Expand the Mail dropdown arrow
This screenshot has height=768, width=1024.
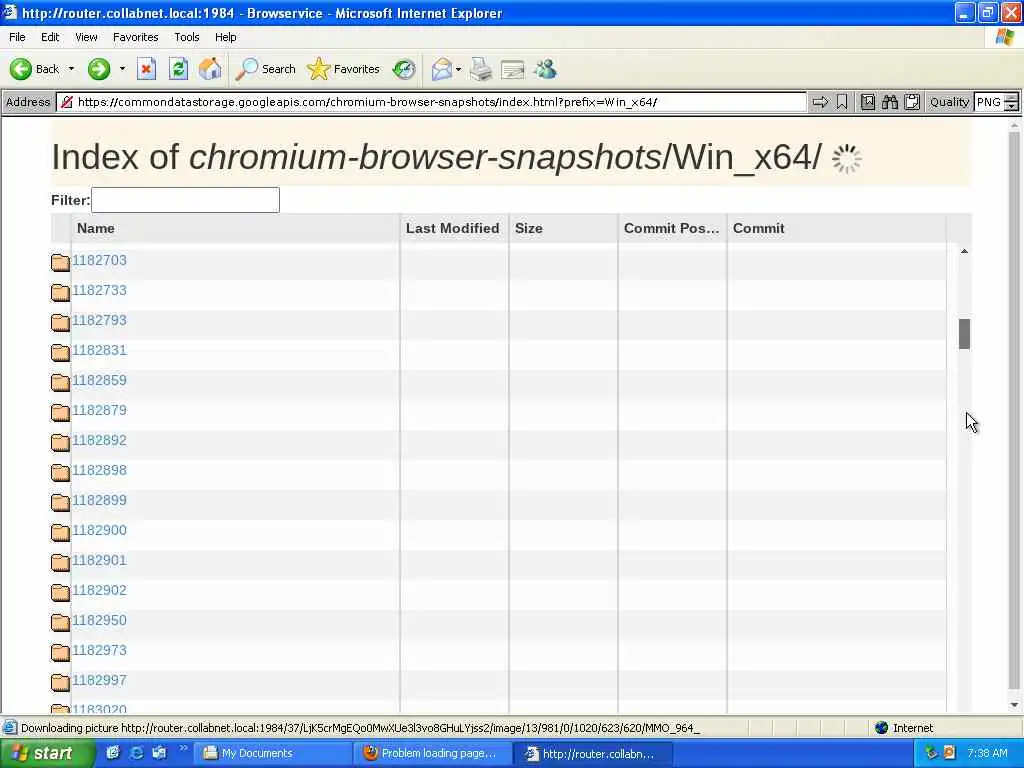click(x=458, y=69)
